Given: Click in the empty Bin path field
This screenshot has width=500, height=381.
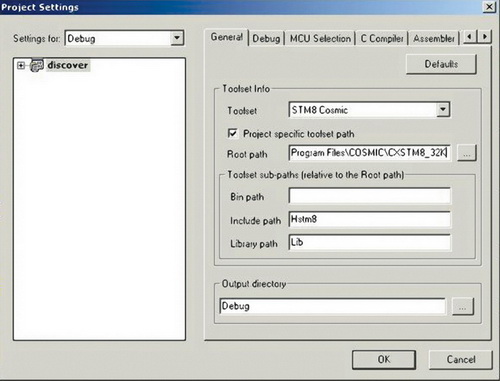Looking at the screenshot, I should [x=369, y=196].
